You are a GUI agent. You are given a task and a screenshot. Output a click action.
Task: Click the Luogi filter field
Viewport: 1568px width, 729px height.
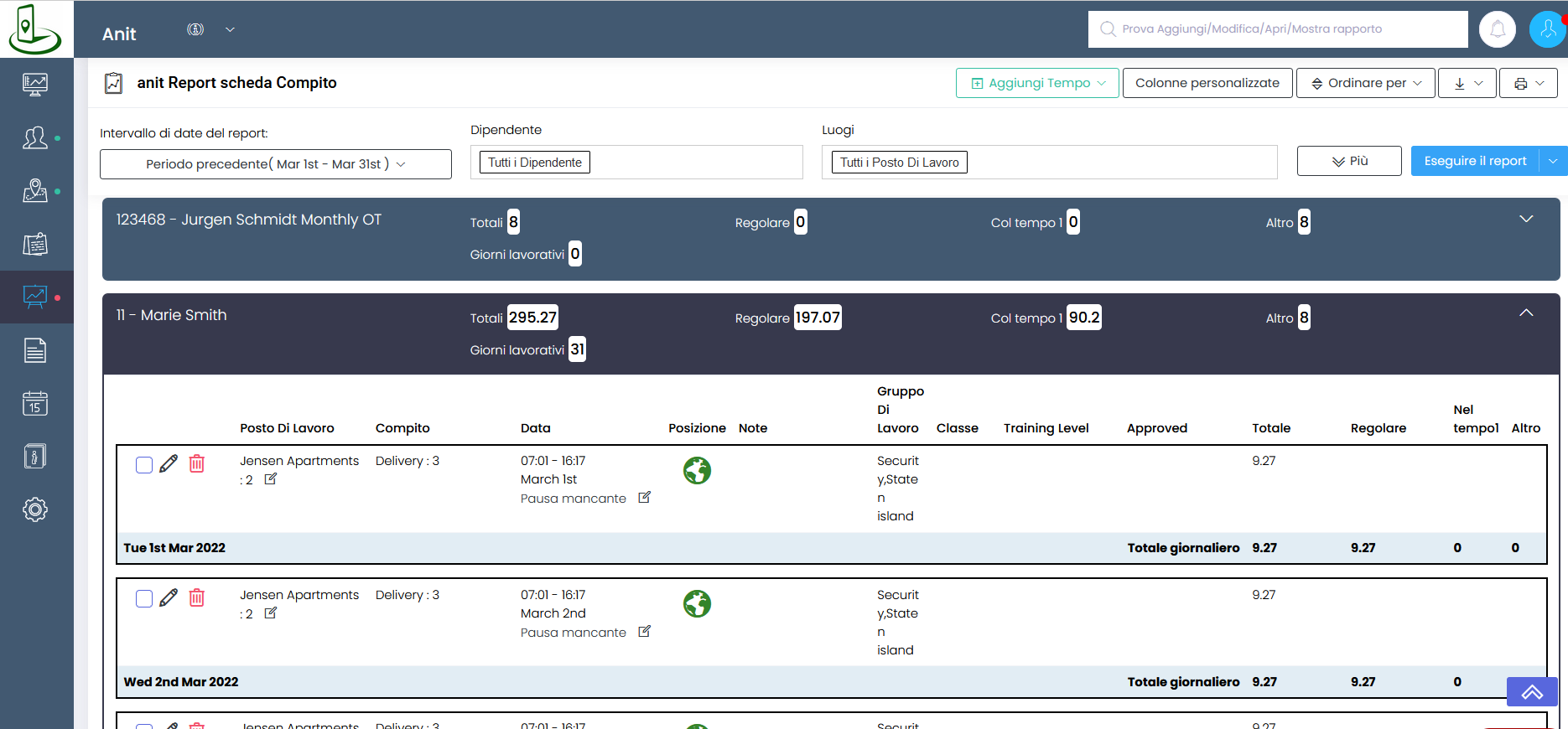pos(1050,163)
